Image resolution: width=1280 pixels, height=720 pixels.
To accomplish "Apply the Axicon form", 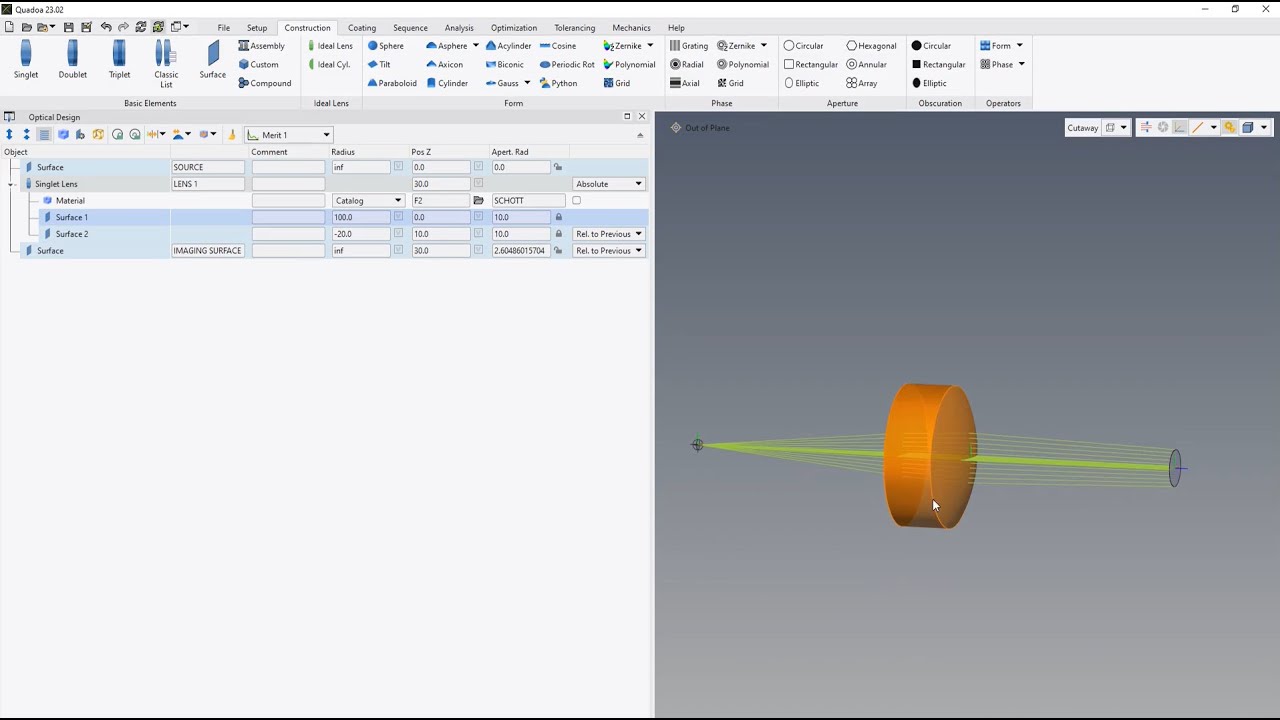I will 445,65.
